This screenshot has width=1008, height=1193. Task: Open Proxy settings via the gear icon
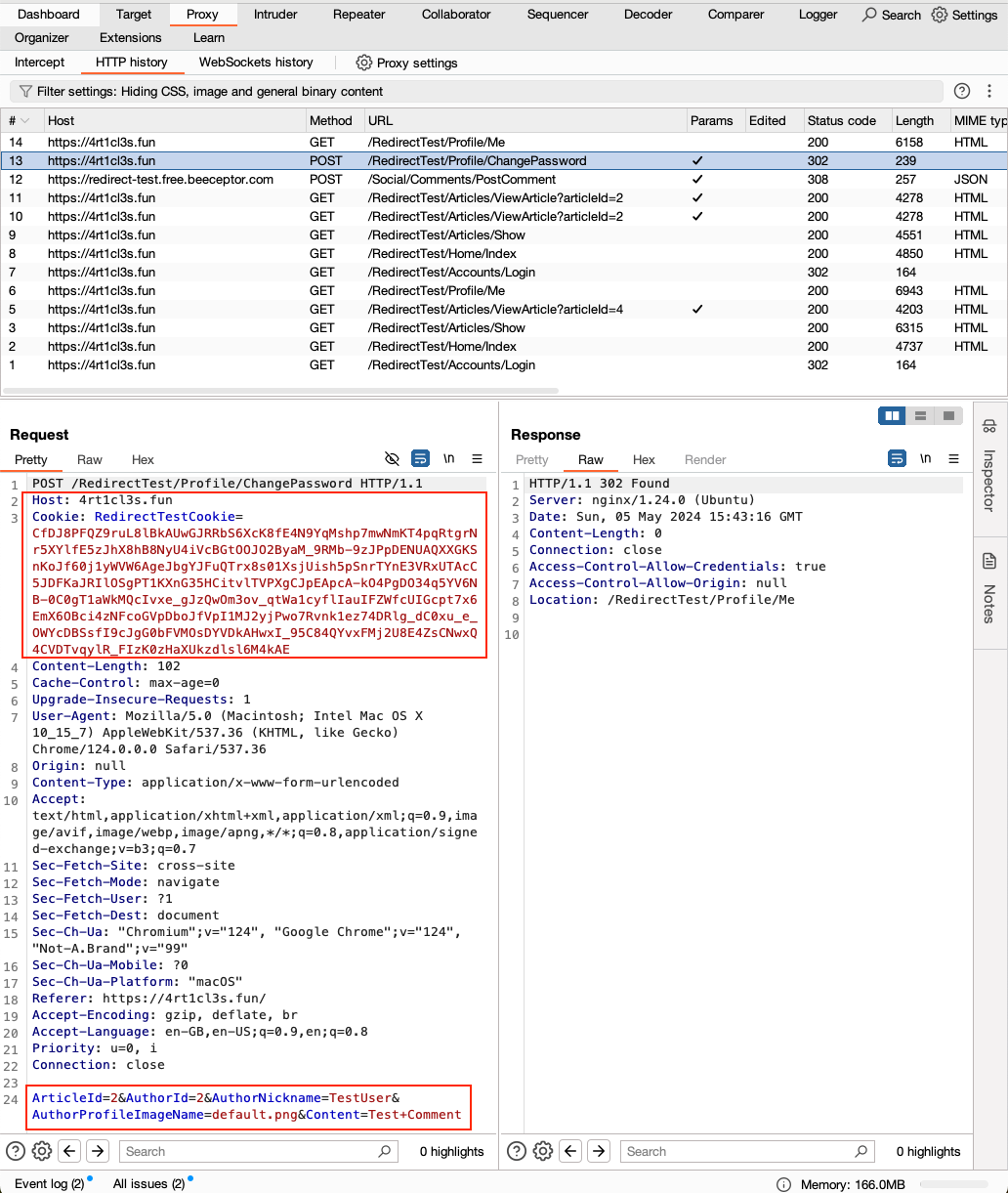(x=362, y=63)
